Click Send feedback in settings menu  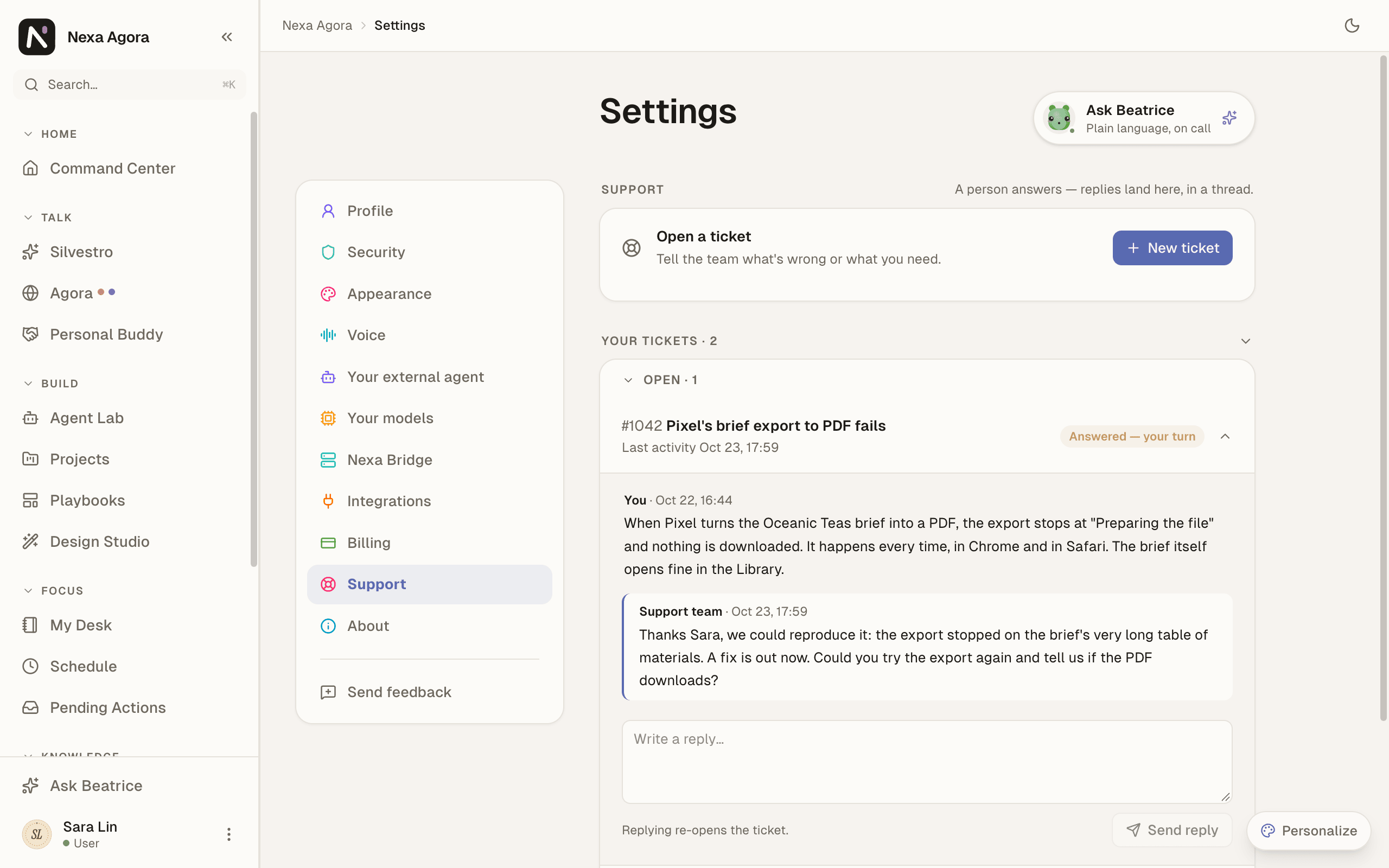pyautogui.click(x=429, y=692)
